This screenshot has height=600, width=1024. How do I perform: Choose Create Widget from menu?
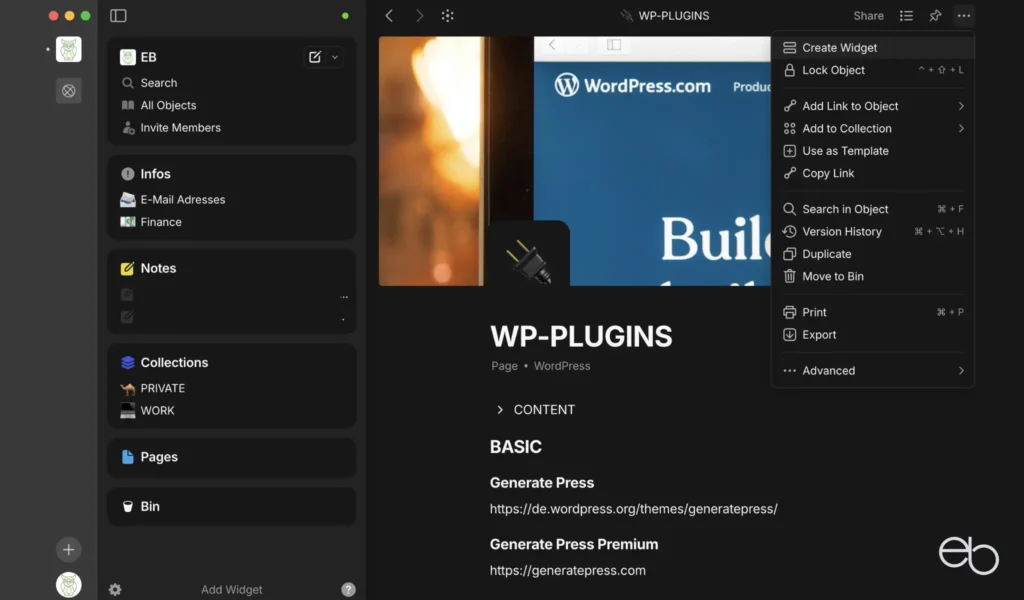click(872, 48)
